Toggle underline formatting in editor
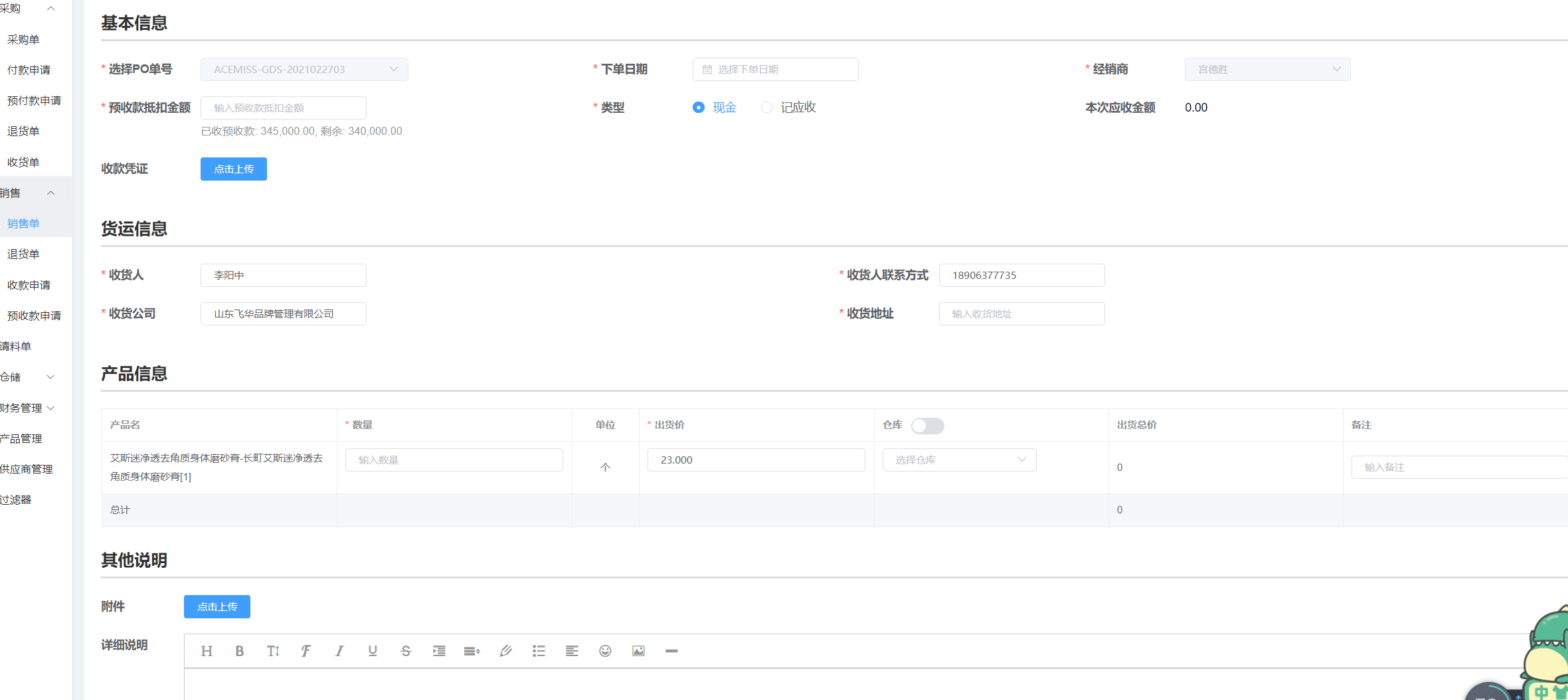1568x700 pixels. pyautogui.click(x=373, y=651)
